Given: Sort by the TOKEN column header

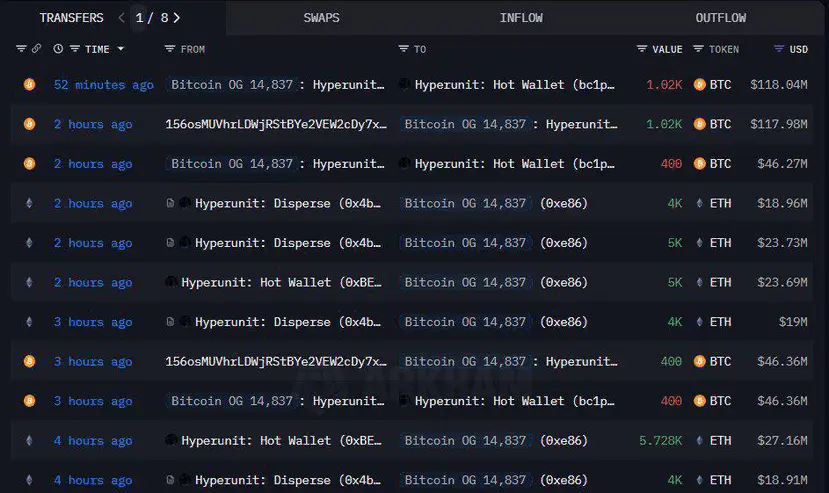Looking at the screenshot, I should click(724, 49).
